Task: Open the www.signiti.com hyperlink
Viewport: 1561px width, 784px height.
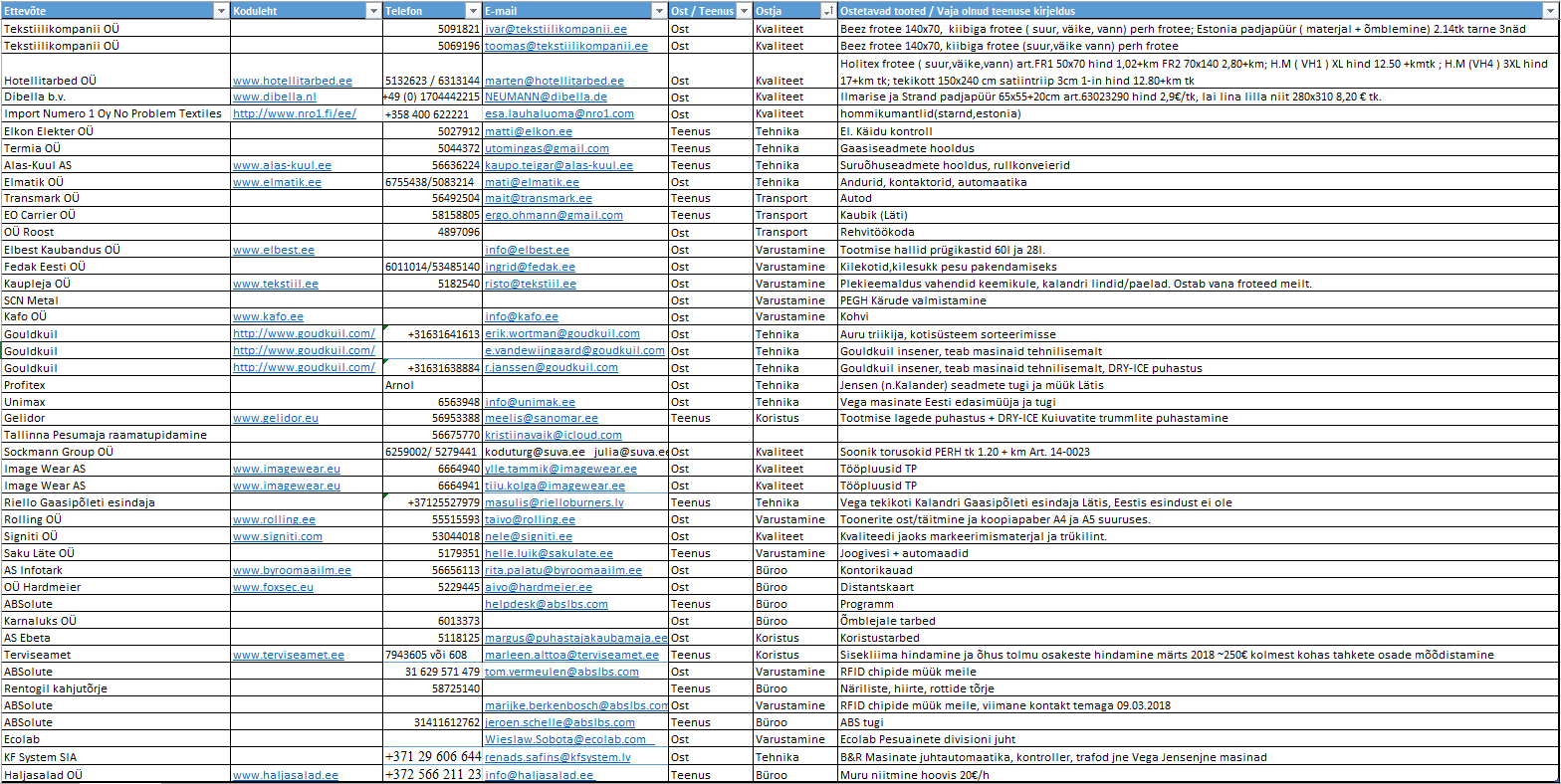Action: point(278,536)
